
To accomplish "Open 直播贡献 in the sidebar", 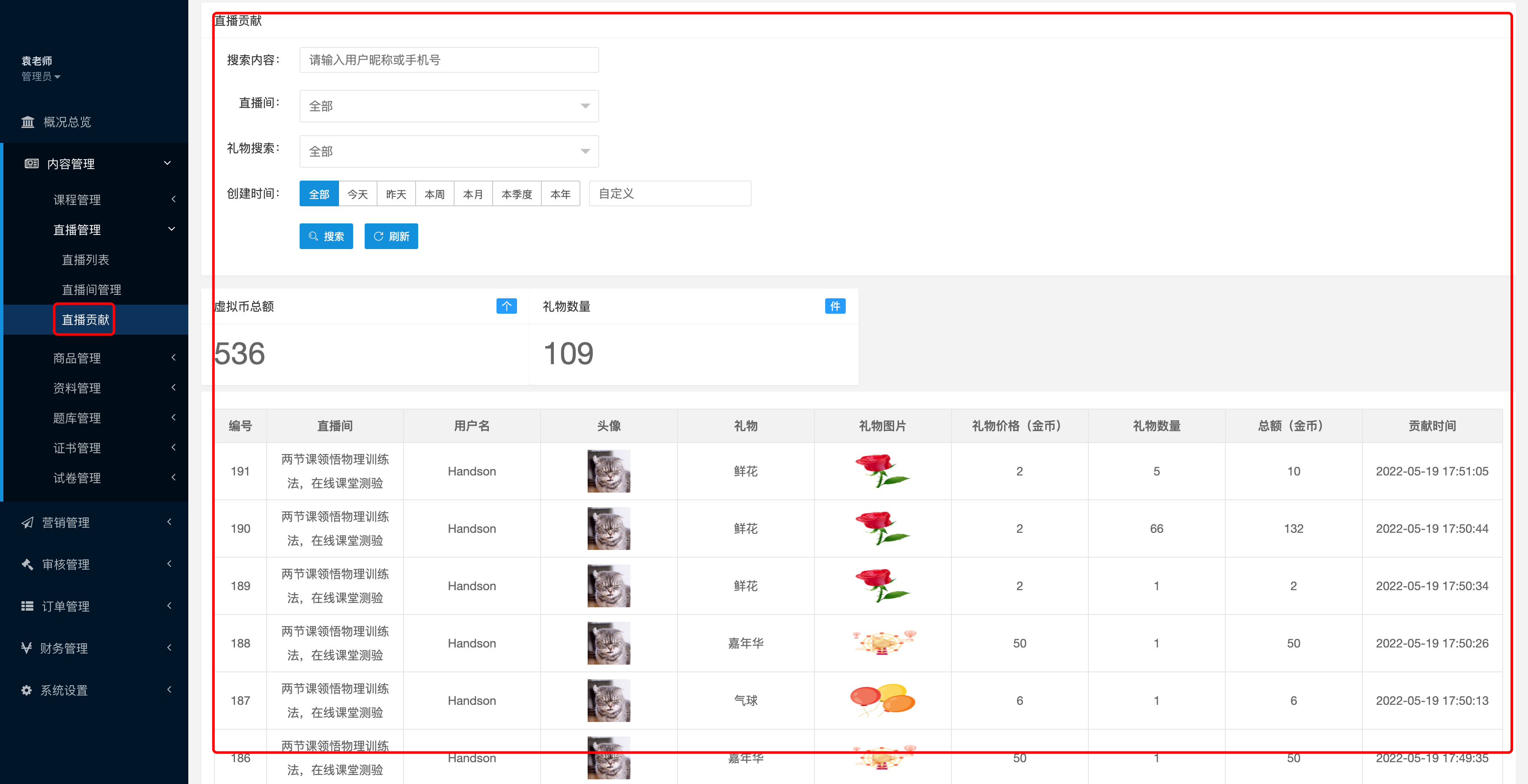I will point(86,320).
